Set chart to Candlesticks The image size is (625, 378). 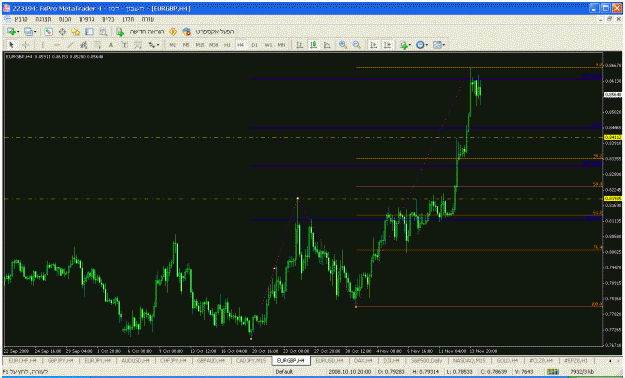click(x=313, y=45)
